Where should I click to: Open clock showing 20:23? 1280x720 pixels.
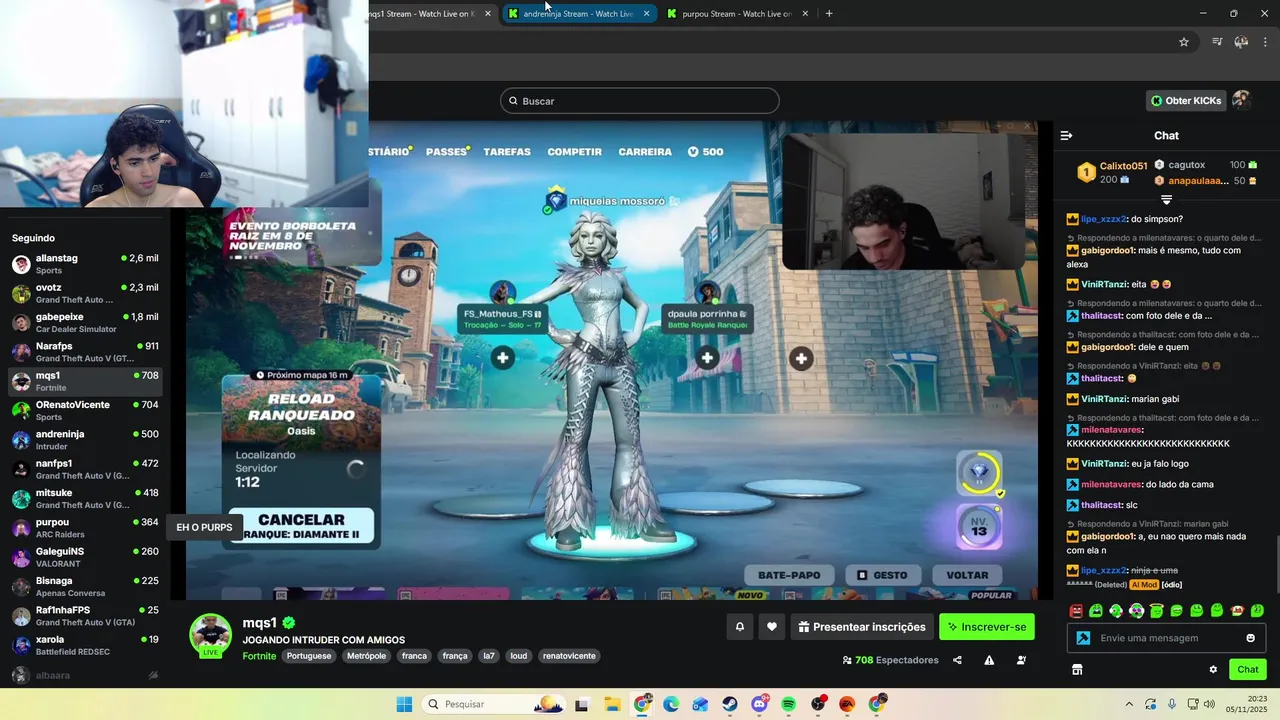(1248, 704)
